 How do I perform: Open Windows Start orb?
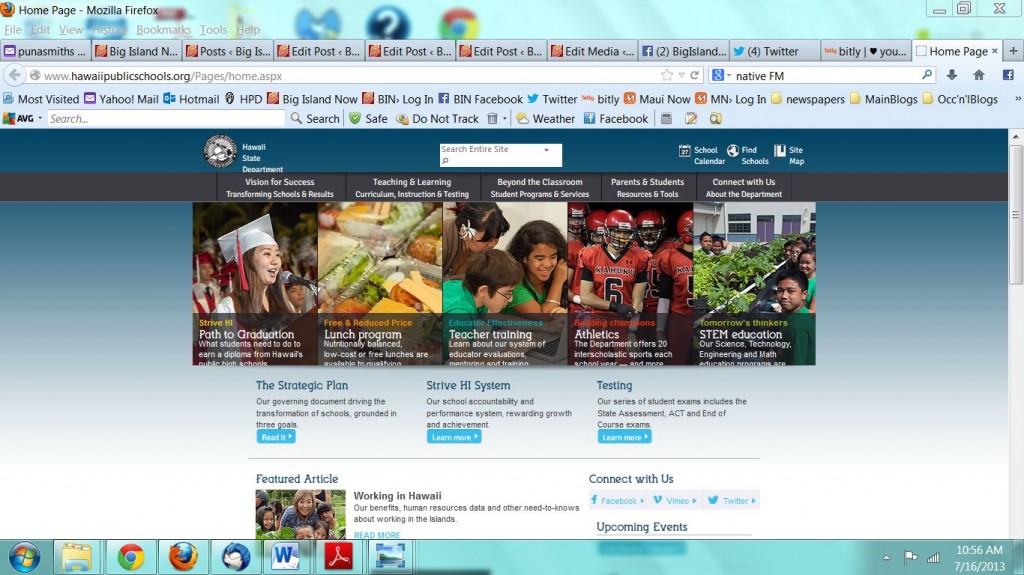24,557
